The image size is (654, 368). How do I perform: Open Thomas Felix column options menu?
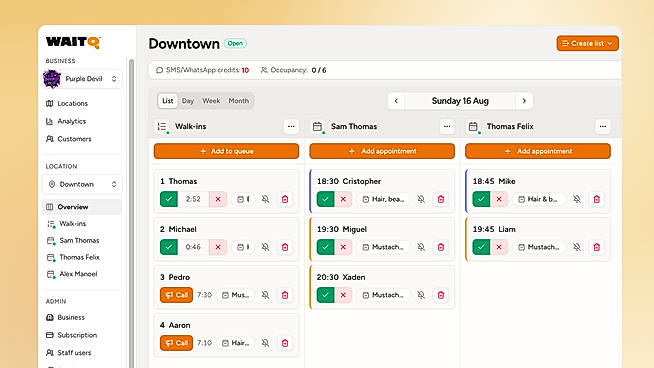(603, 126)
